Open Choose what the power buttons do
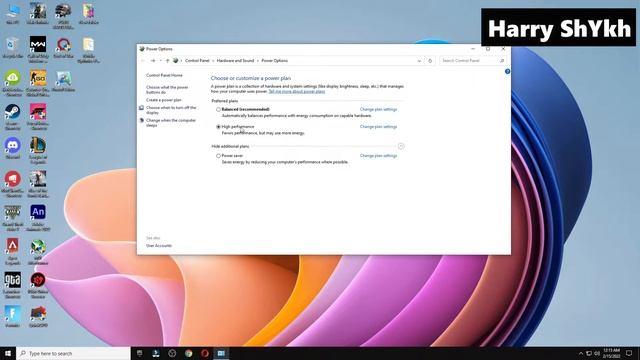Viewport: 640px width, 360px height. pos(167,90)
